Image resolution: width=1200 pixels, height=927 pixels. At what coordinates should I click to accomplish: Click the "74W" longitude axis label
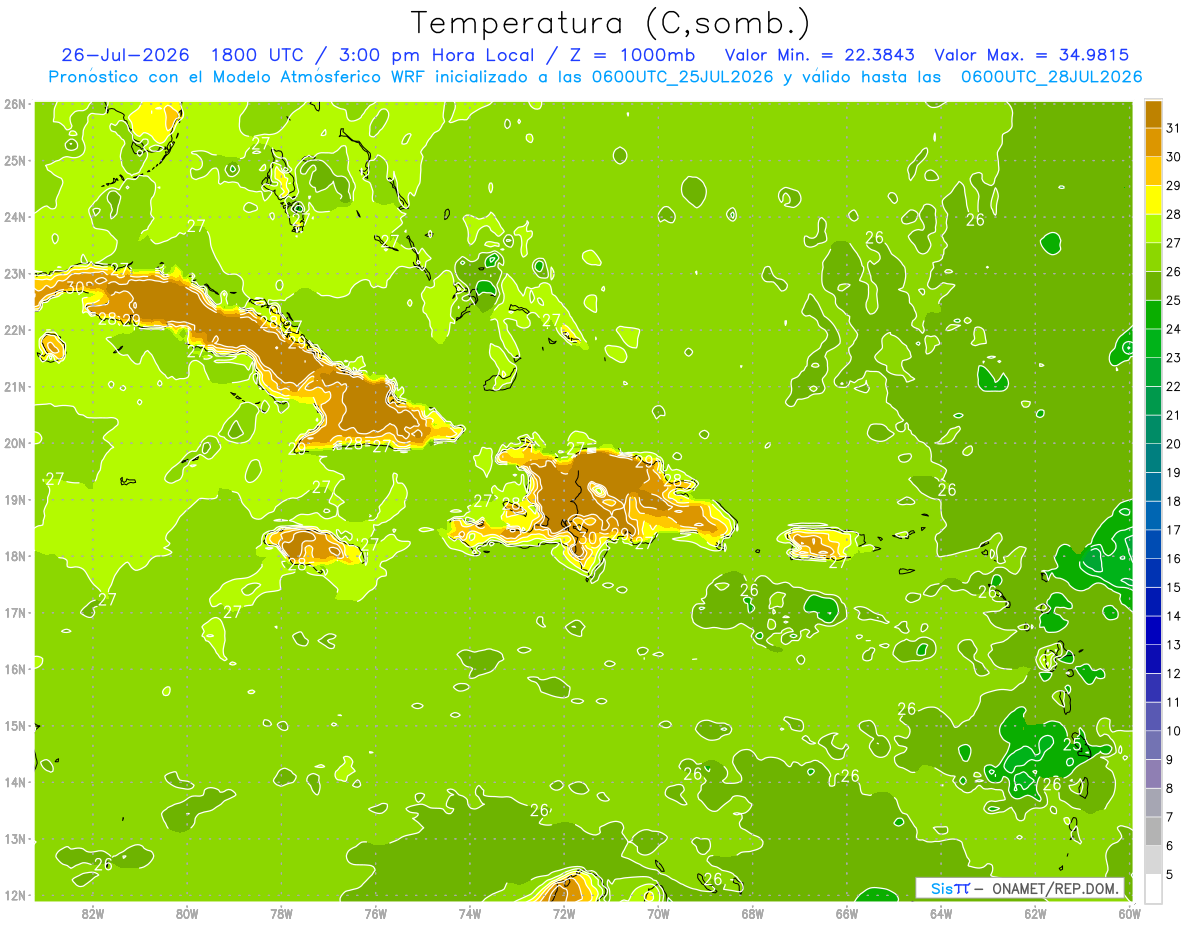(x=470, y=913)
